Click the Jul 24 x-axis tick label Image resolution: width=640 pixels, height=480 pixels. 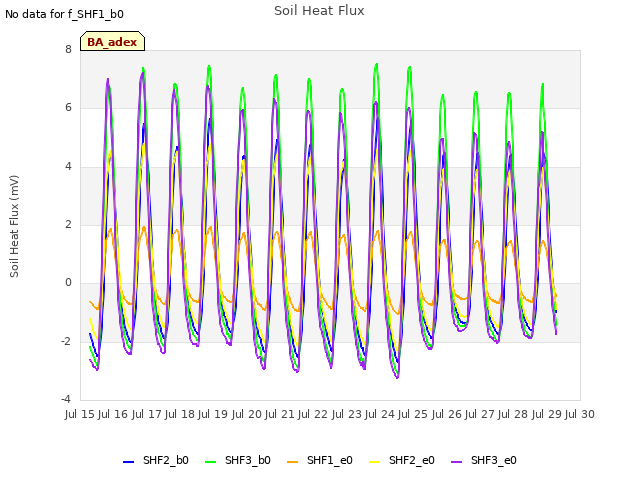pos(380,414)
